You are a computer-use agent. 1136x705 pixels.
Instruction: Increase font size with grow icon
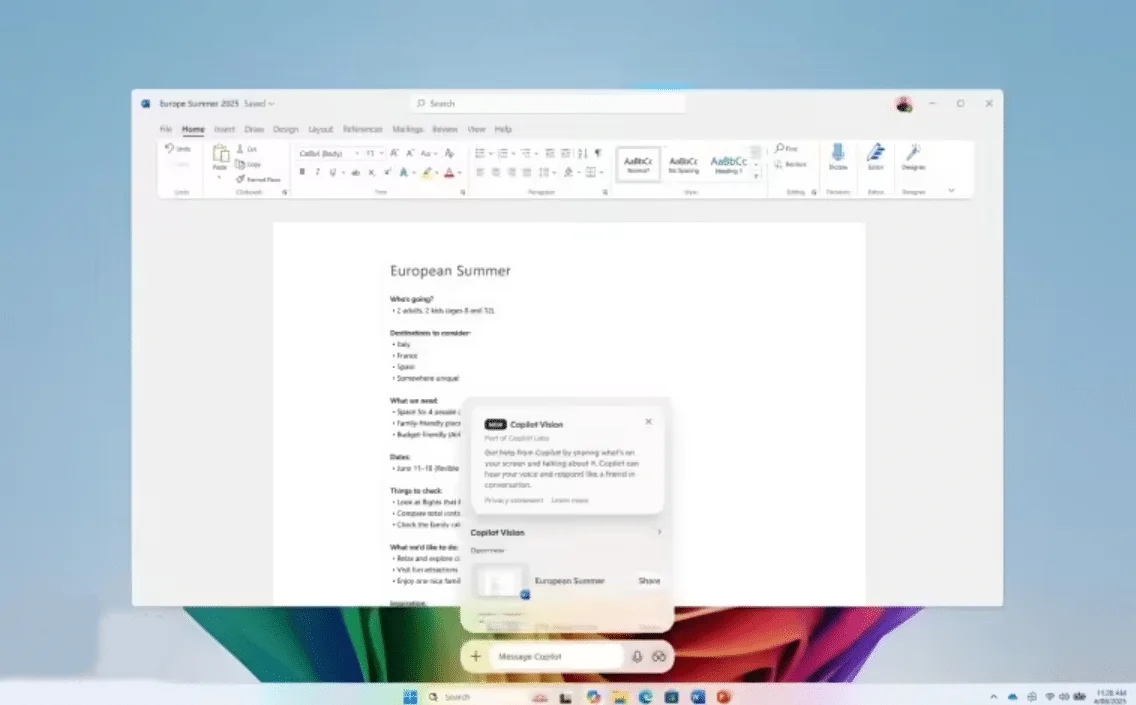tap(393, 153)
